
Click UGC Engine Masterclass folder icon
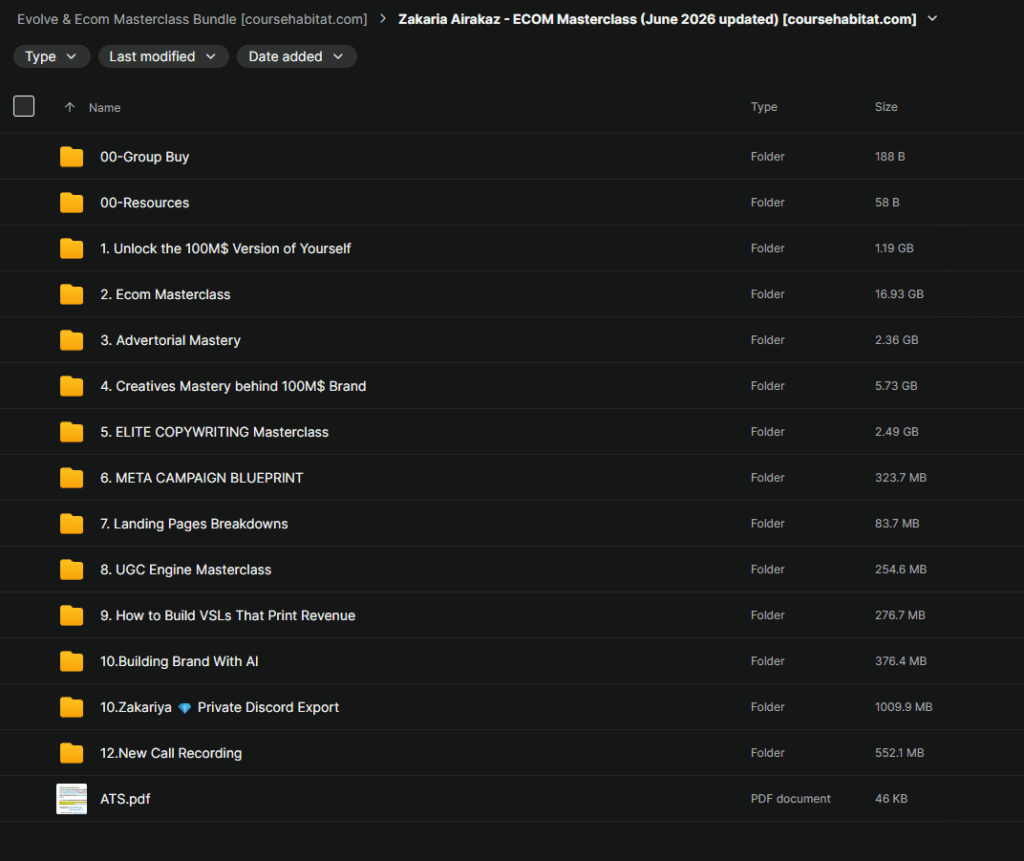coord(71,570)
